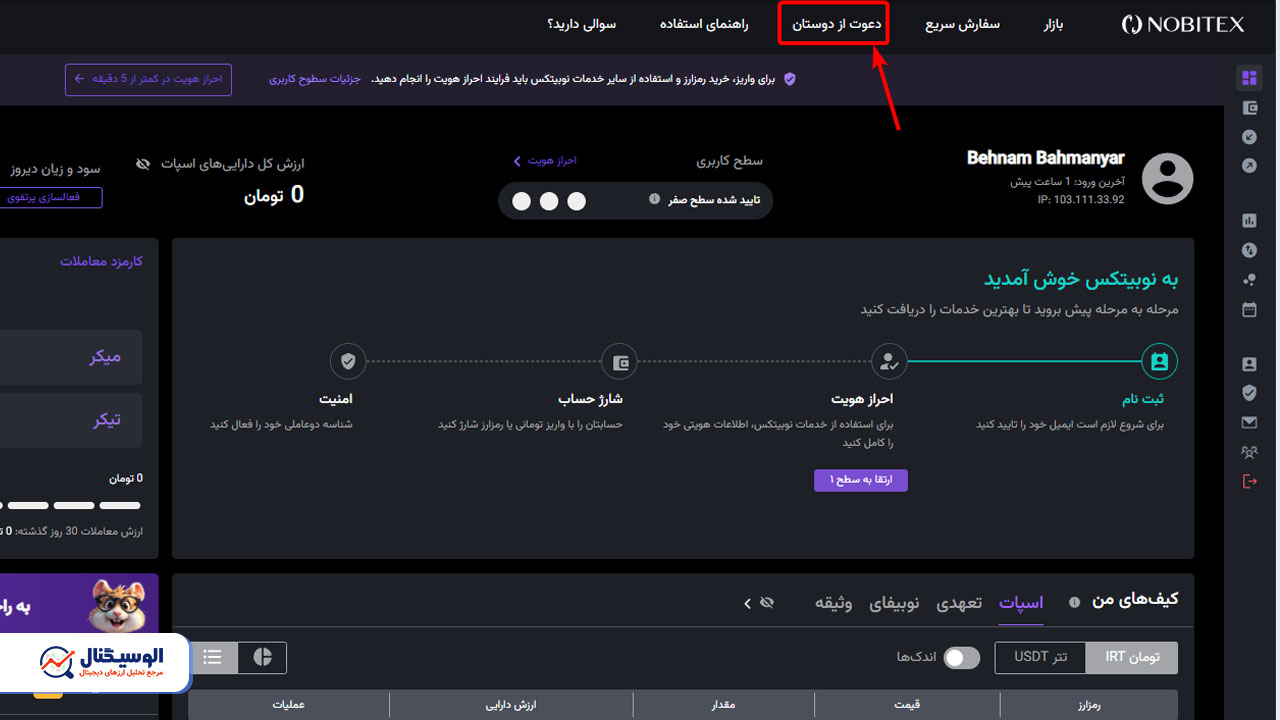This screenshot has width=1280, height=720.
Task: Open دعوت از دوستان menu
Action: 836,25
